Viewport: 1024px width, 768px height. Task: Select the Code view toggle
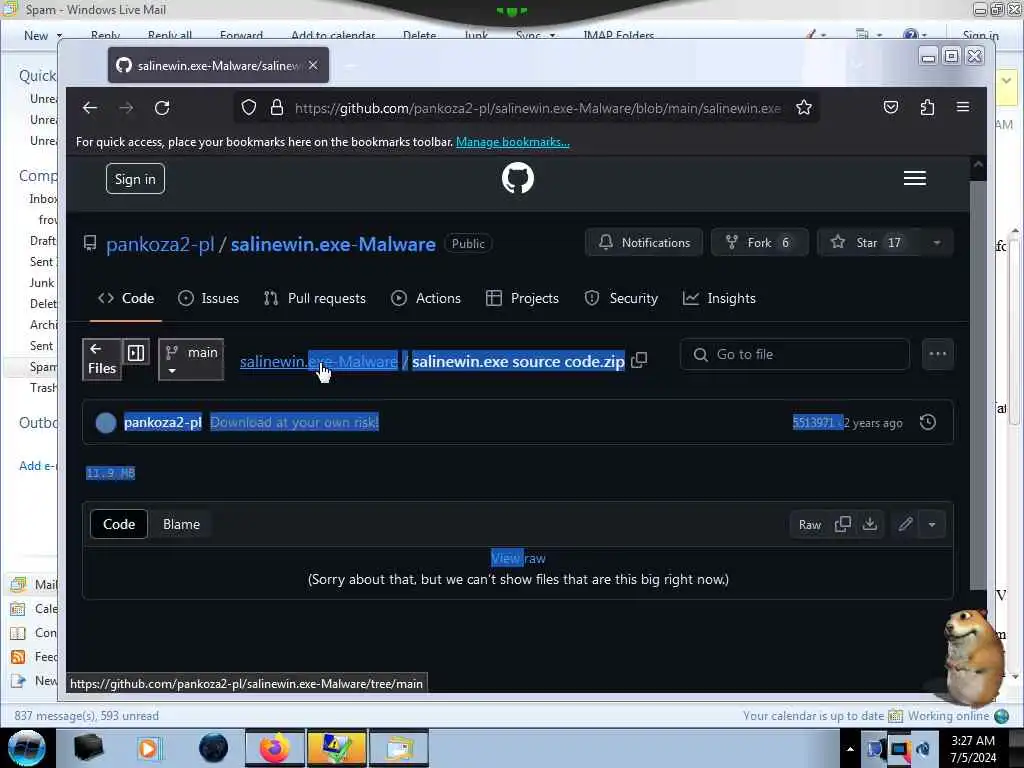119,524
